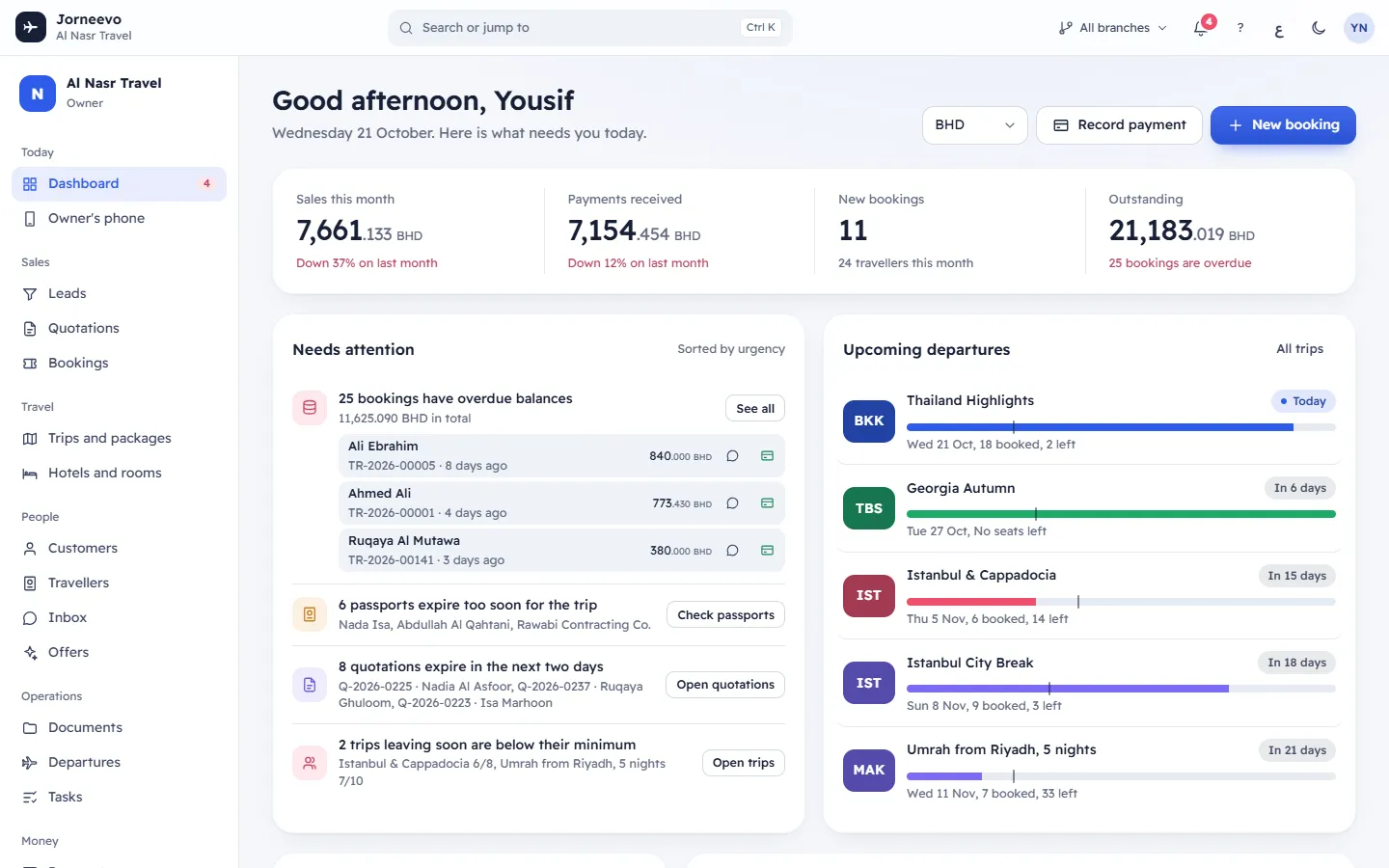This screenshot has width=1389, height=868.
Task: Open Quotations in the sidebar
Action: coord(119,329)
